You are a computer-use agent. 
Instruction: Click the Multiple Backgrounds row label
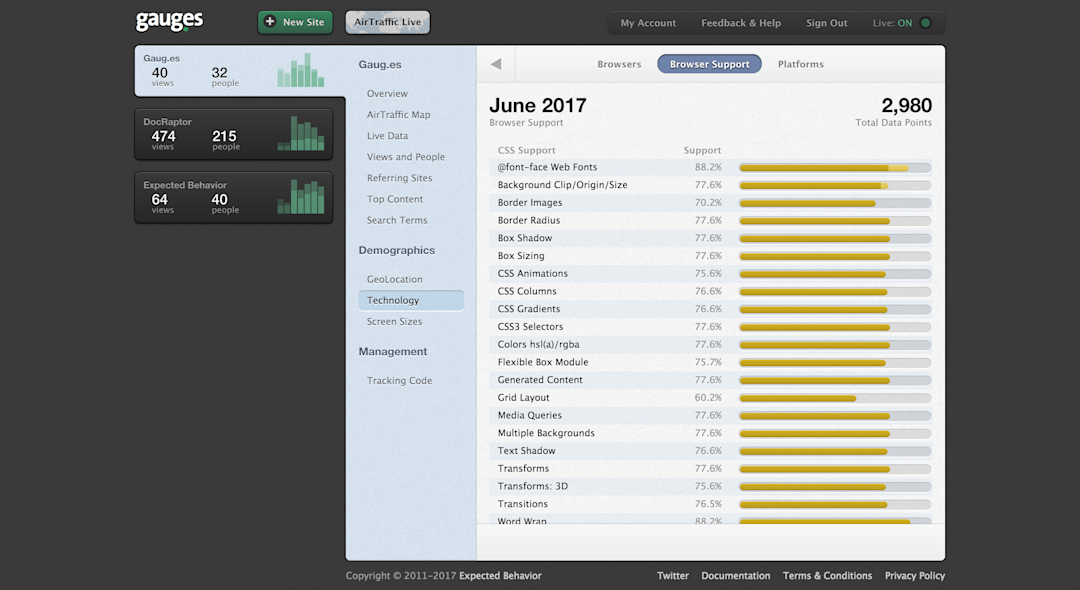(x=546, y=433)
